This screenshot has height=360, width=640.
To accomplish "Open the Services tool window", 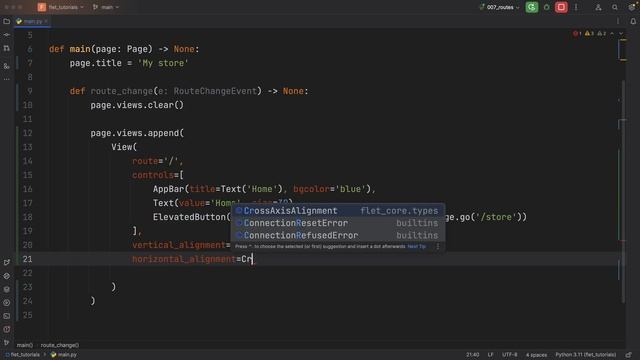I will point(7,303).
